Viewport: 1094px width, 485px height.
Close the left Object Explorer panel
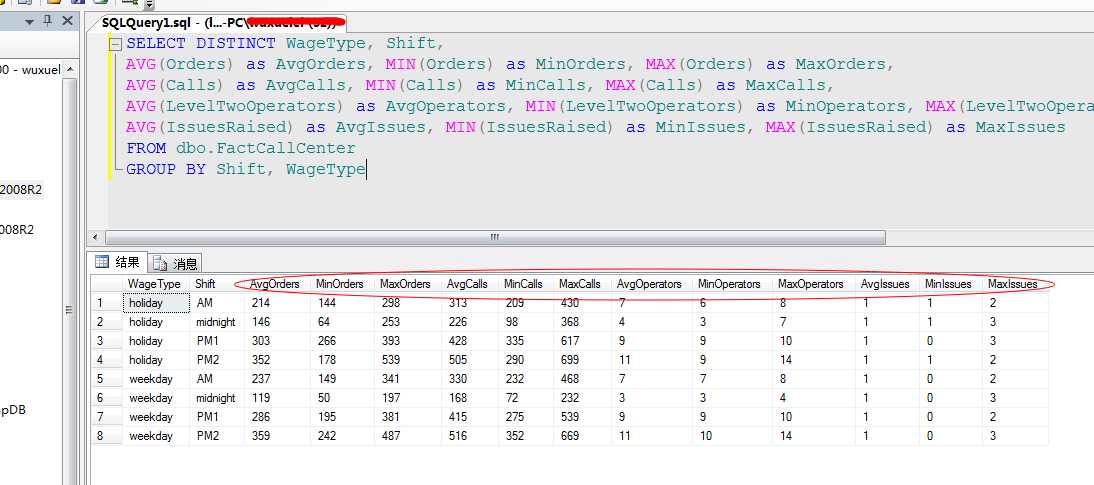67,21
